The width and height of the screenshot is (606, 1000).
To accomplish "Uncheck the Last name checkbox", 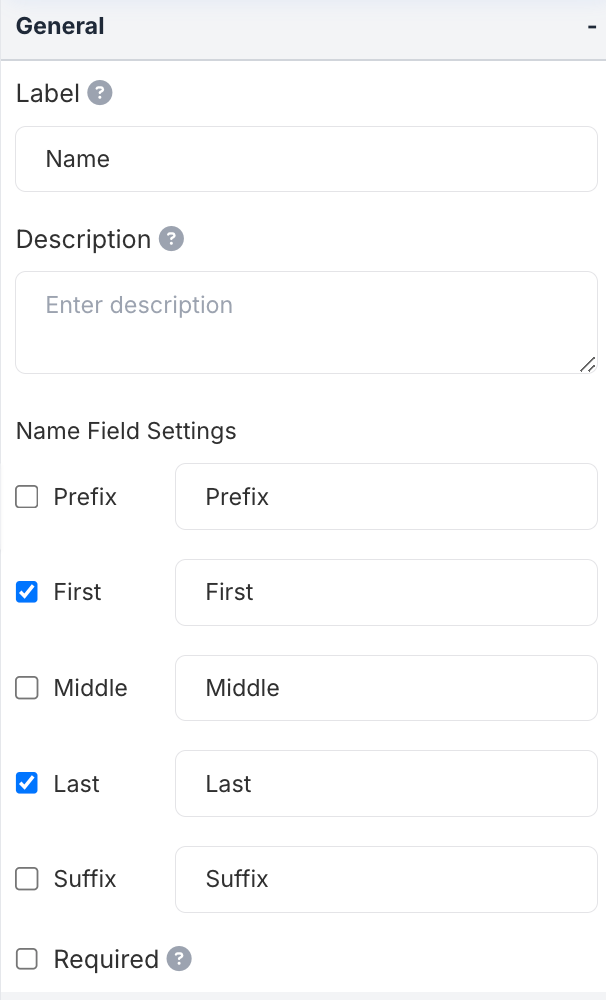I will click(27, 783).
